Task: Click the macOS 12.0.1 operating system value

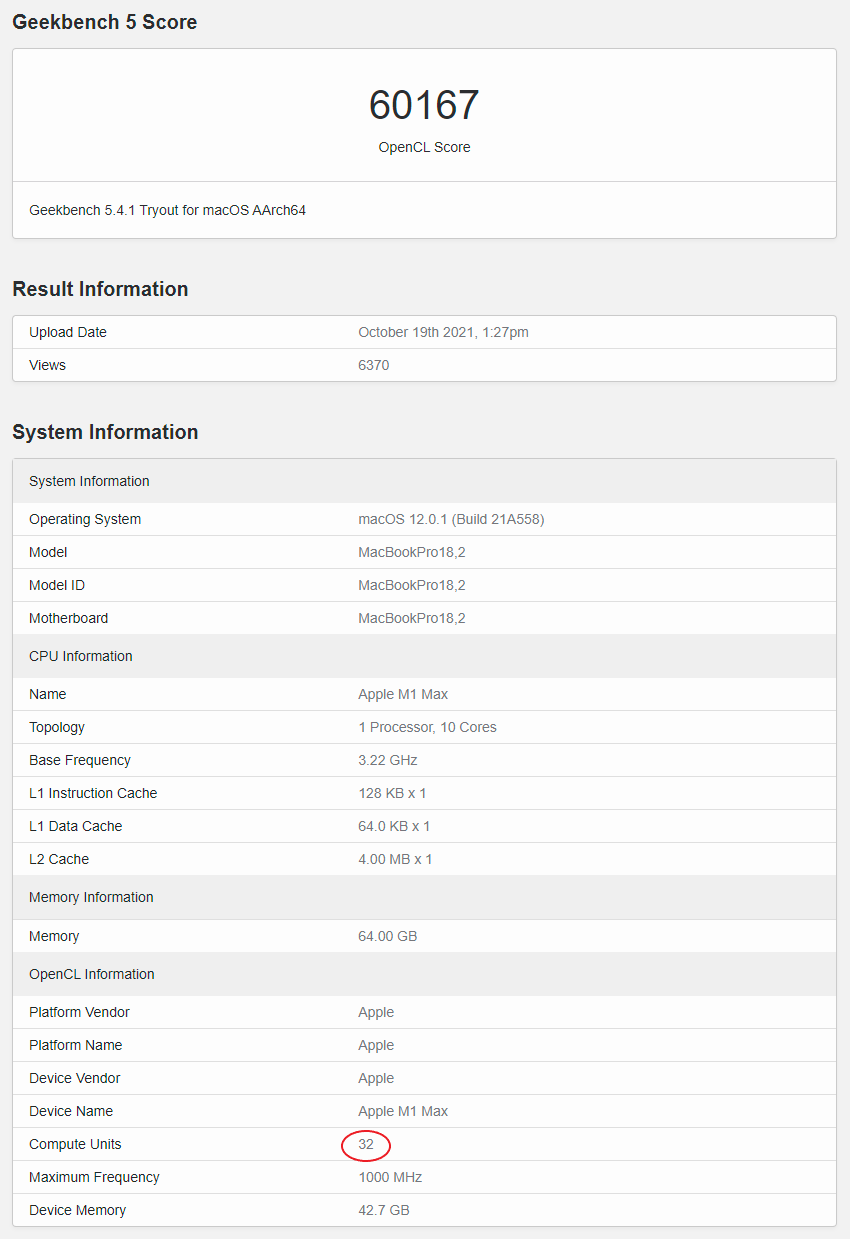Action: [x=451, y=519]
